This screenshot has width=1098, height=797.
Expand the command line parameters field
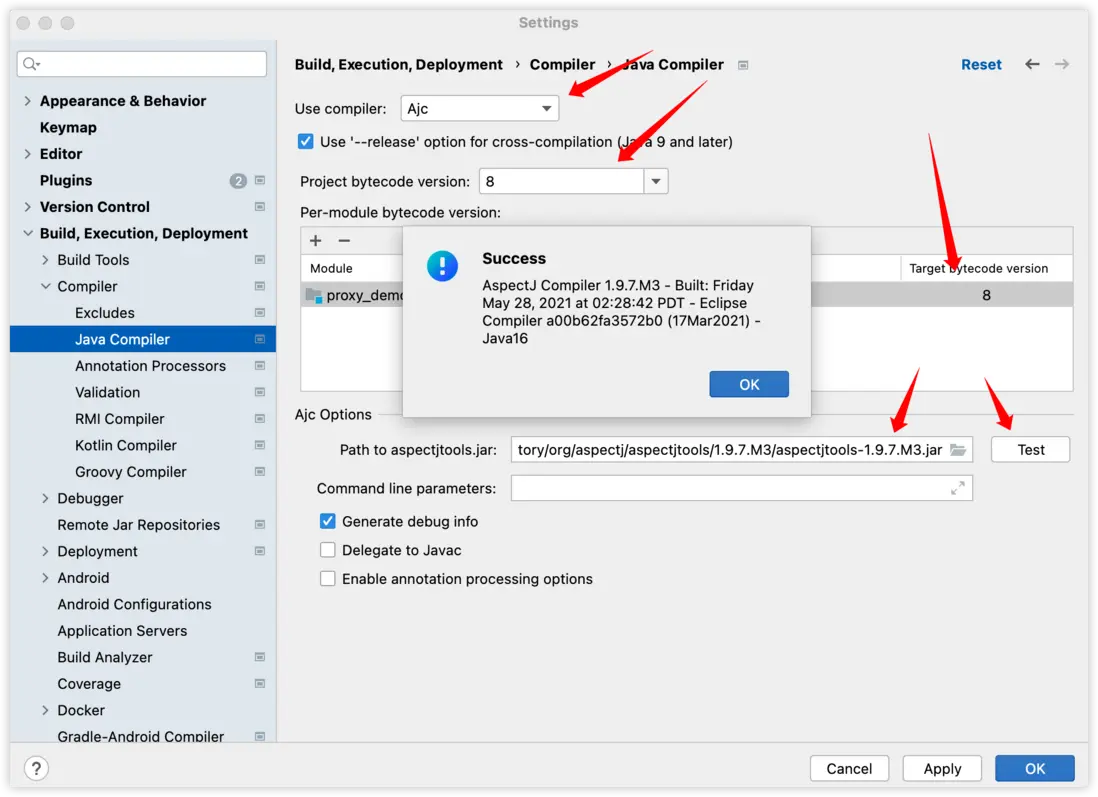coord(957,488)
